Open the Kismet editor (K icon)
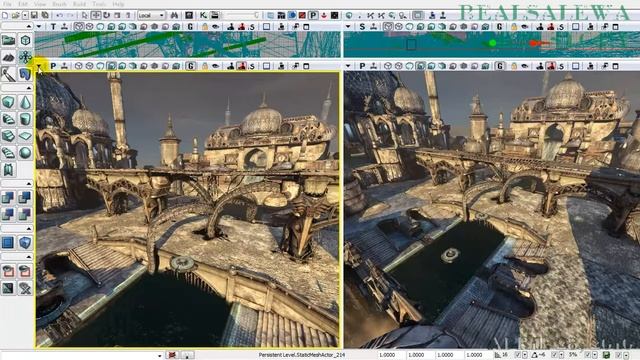This screenshot has height=360, width=640. tap(203, 16)
